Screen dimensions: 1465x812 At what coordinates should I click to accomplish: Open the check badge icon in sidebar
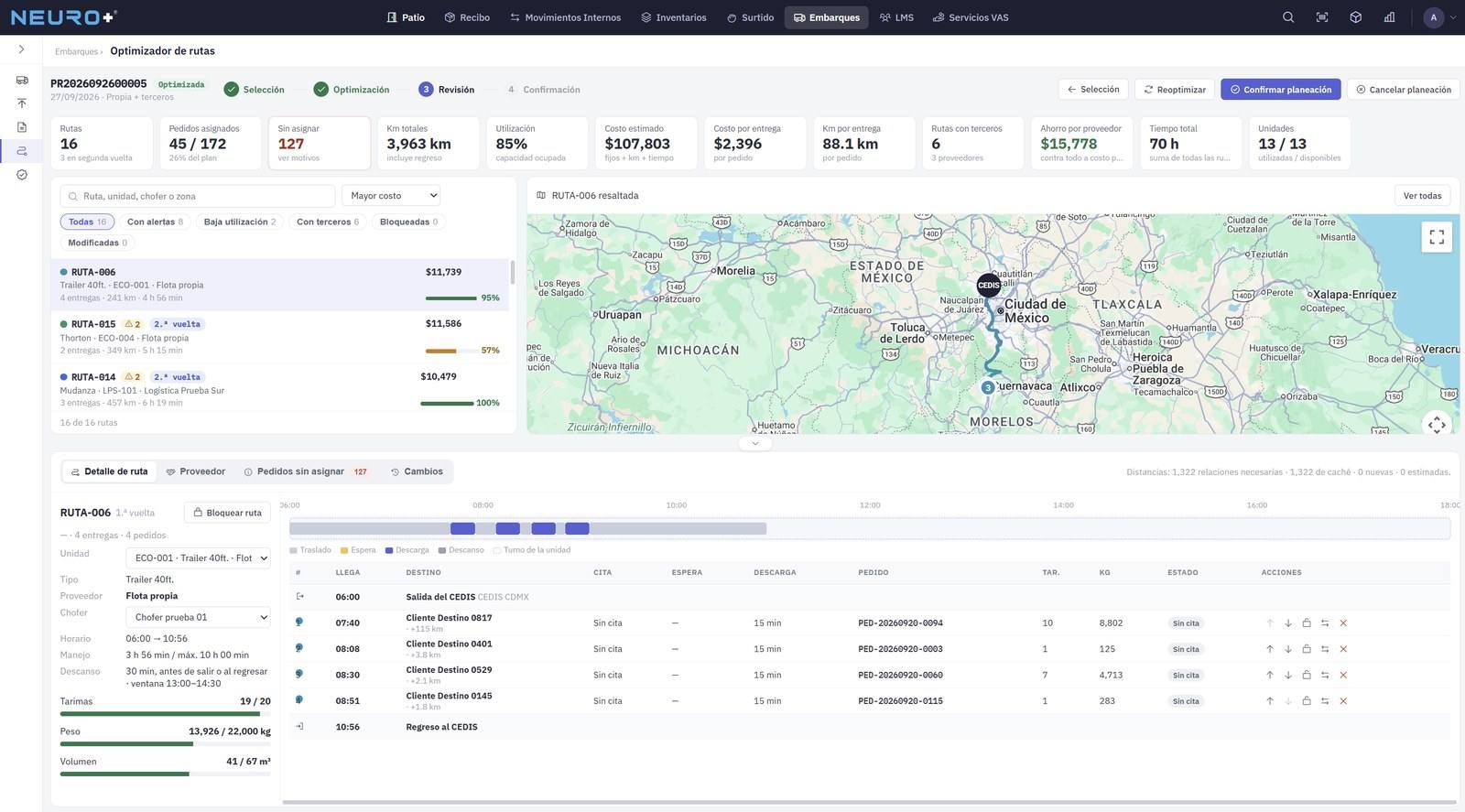coord(22,175)
